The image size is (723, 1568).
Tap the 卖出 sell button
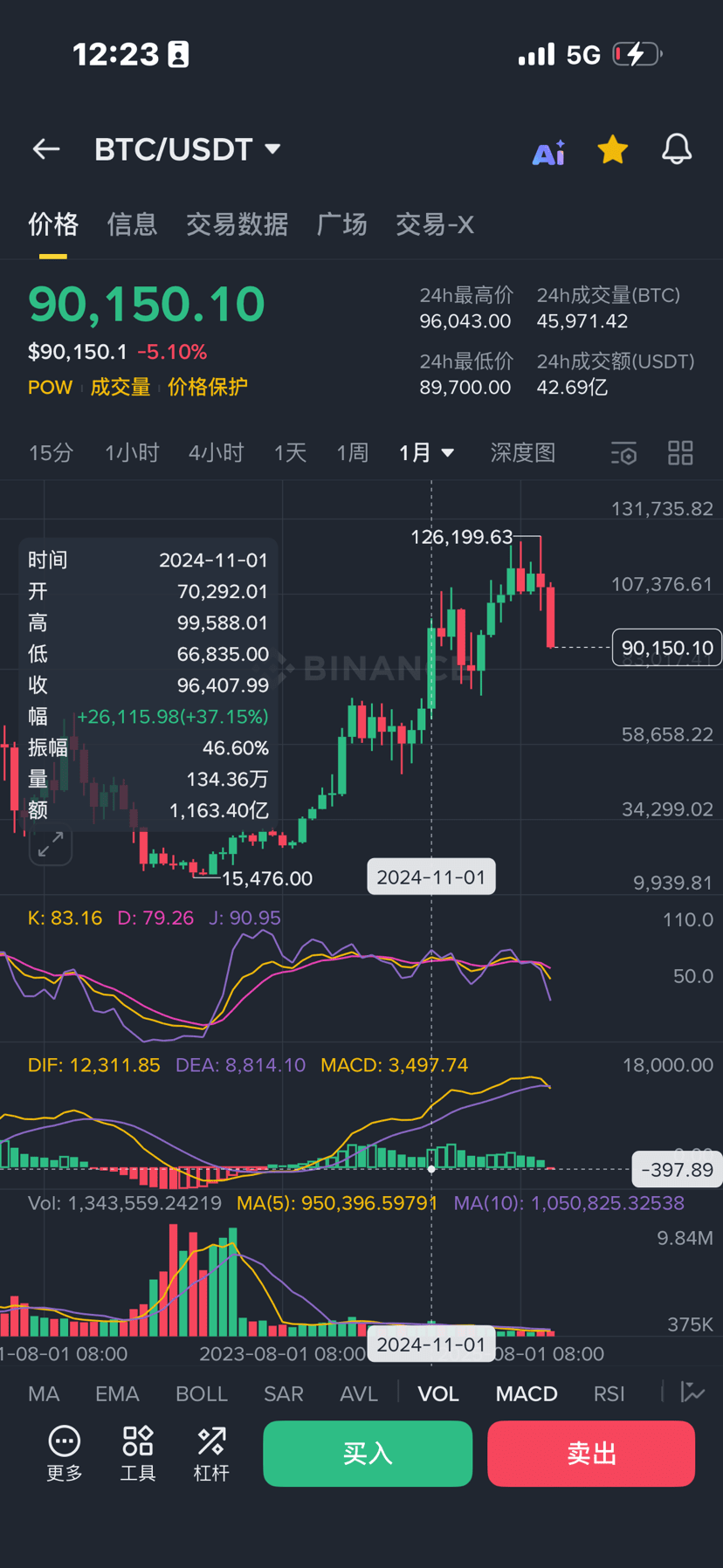(x=591, y=1454)
